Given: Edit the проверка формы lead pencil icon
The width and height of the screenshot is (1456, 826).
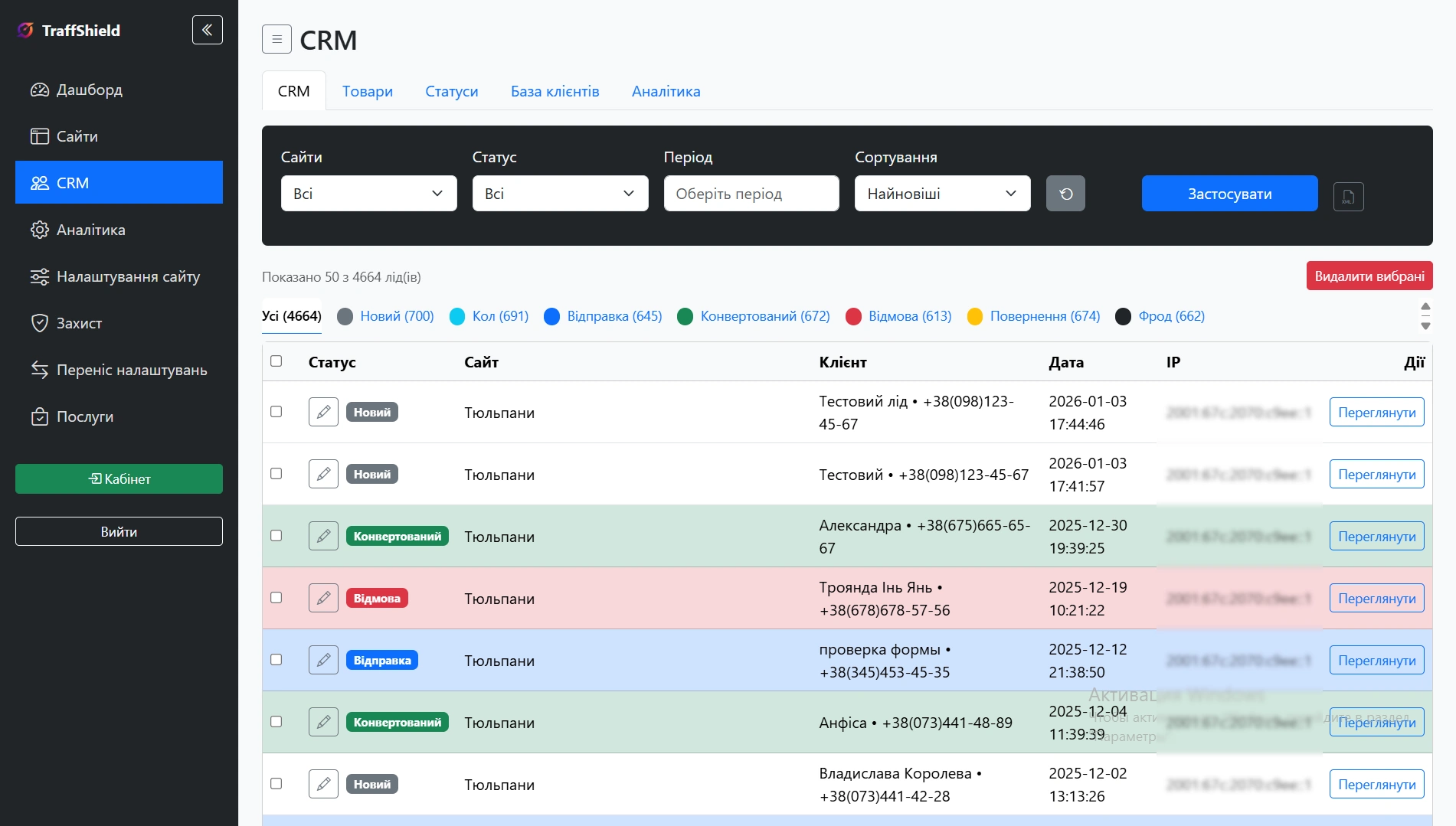Looking at the screenshot, I should 323,660.
